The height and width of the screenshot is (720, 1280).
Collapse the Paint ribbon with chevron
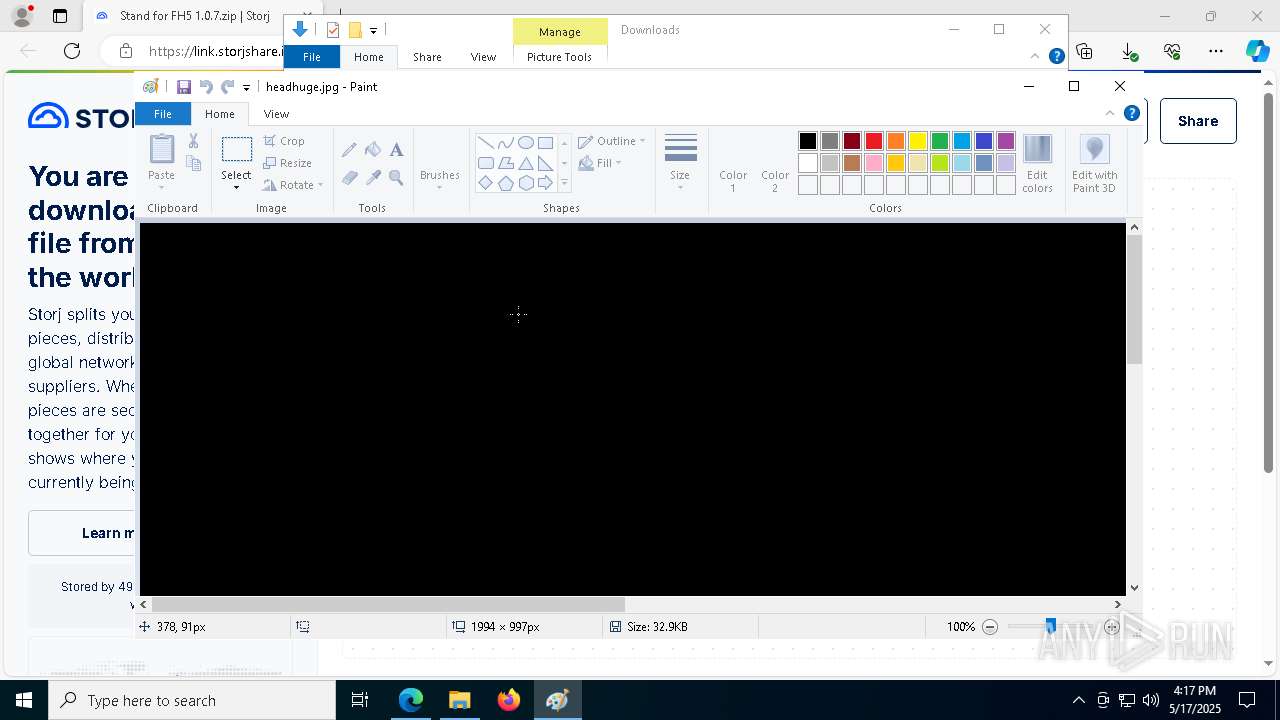1109,113
